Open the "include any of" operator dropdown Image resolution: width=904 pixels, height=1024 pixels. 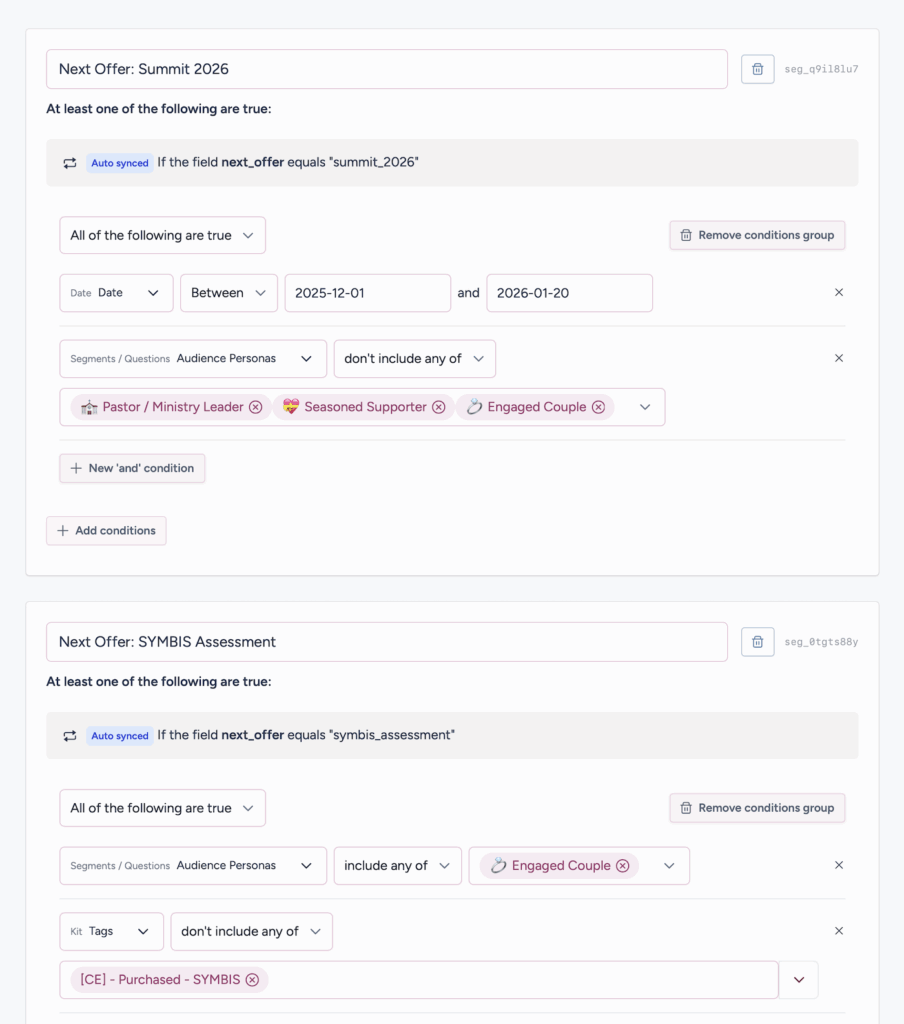(x=397, y=866)
